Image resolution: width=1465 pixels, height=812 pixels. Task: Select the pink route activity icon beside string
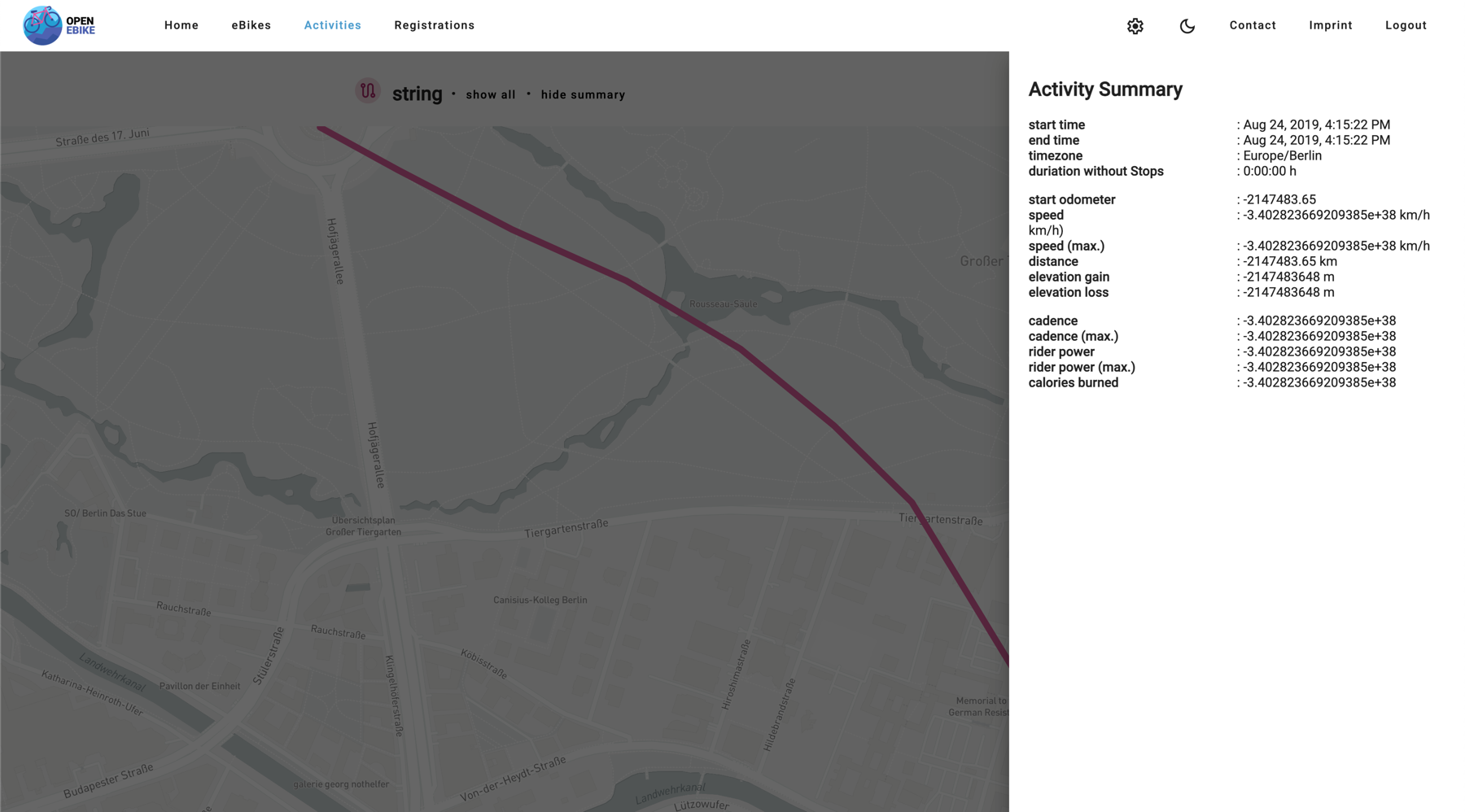[368, 92]
